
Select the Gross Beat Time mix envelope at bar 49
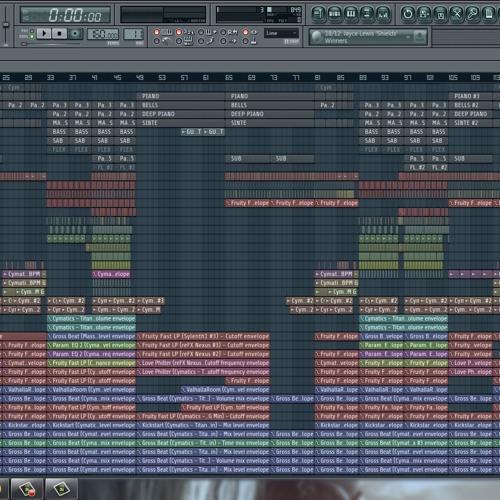[x=203, y=443]
